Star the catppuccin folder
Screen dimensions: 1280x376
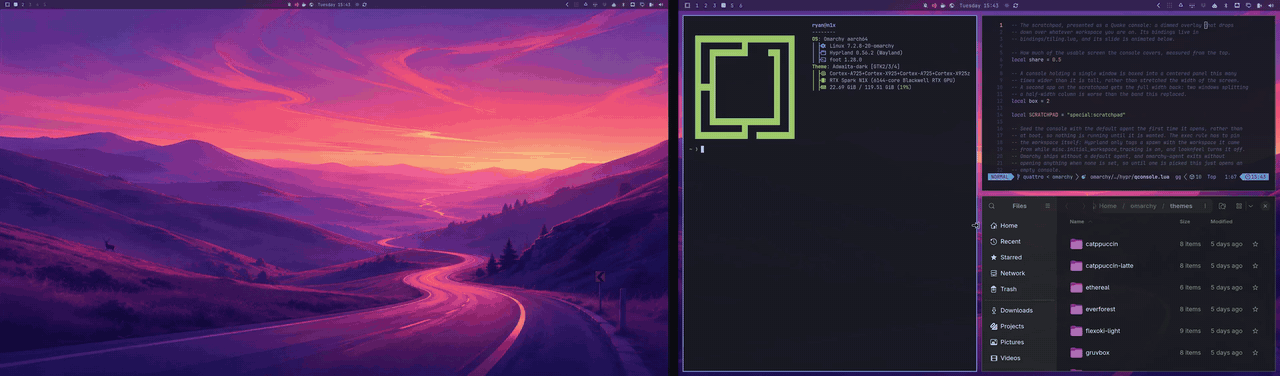1255,244
